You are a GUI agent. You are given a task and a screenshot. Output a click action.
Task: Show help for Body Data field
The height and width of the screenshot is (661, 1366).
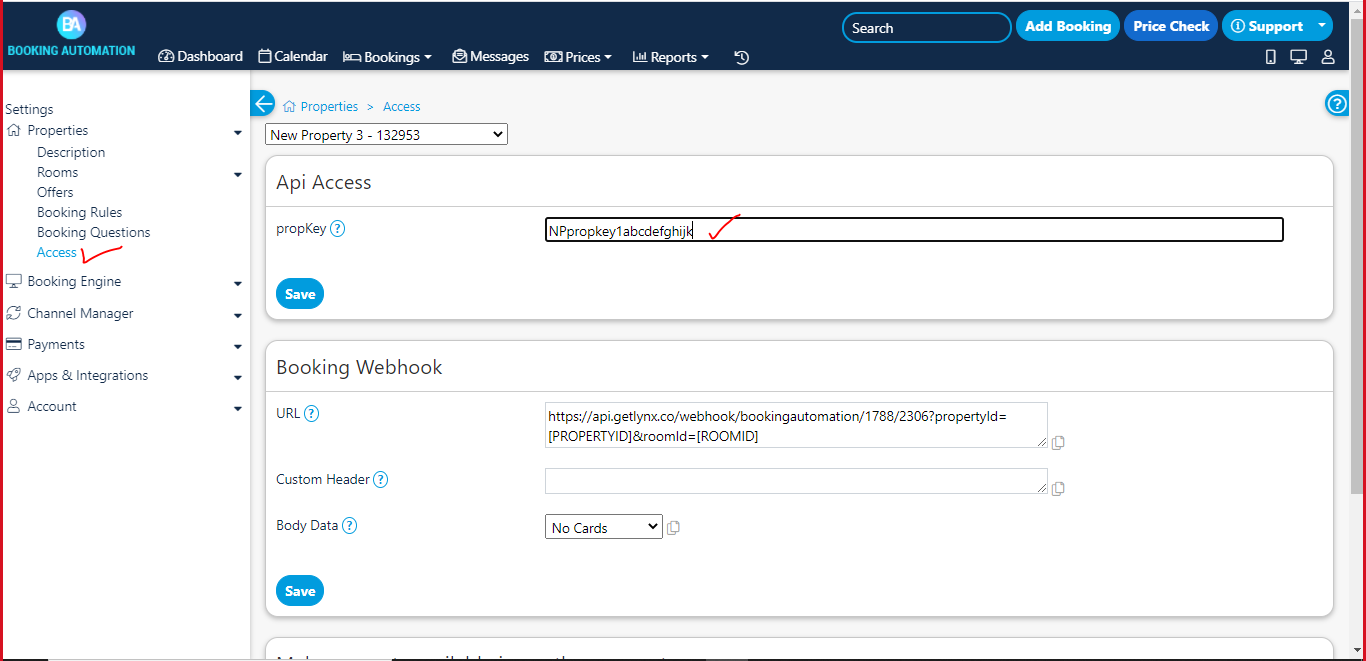pyautogui.click(x=350, y=526)
